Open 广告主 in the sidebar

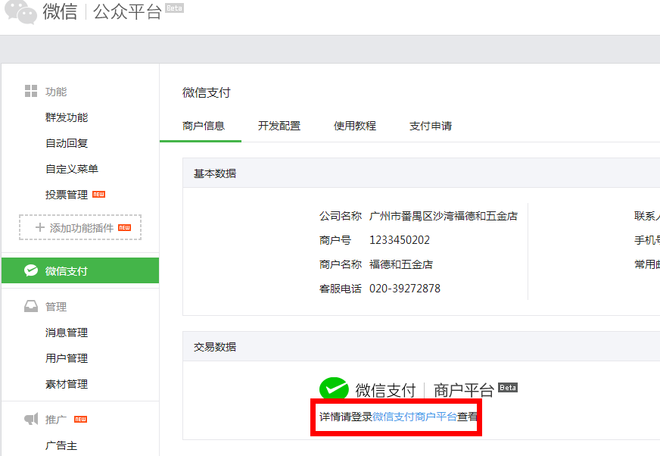click(61, 445)
